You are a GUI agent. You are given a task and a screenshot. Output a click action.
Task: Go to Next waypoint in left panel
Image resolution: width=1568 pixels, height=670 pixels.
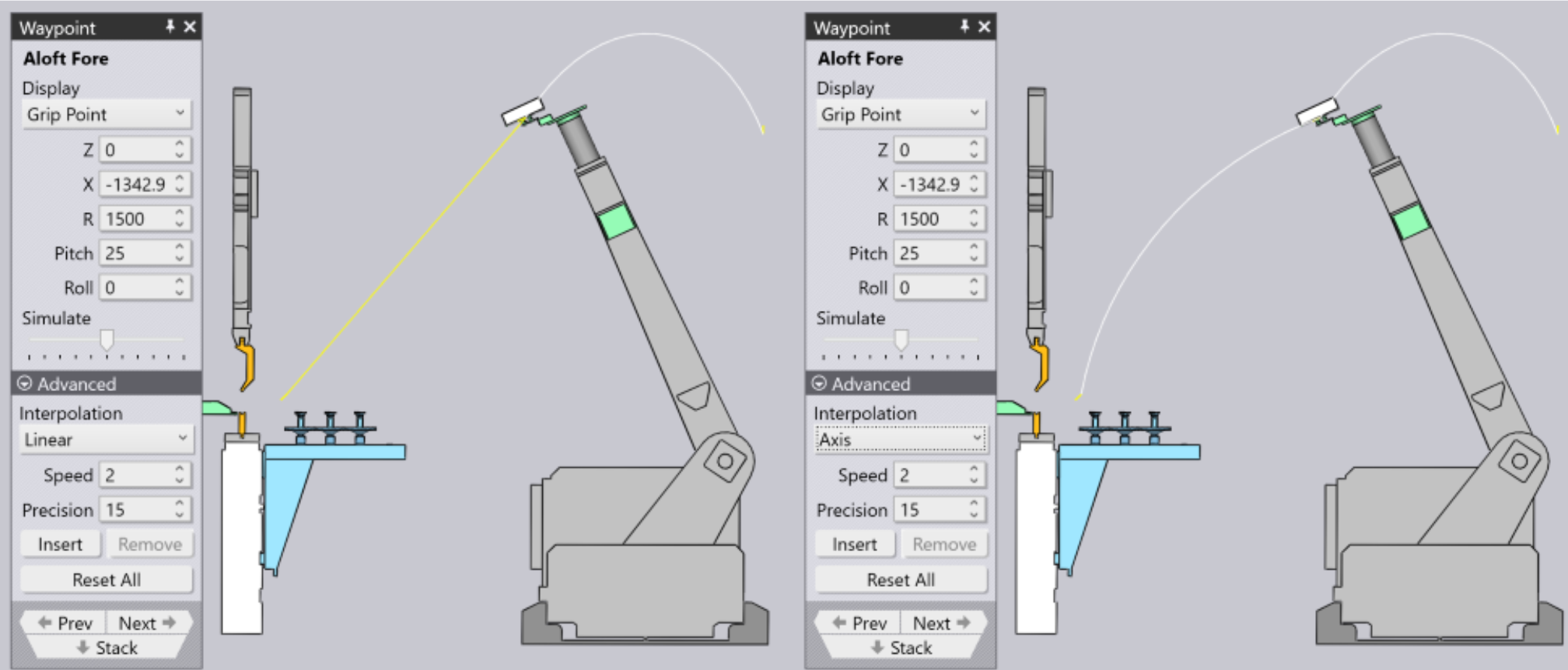click(148, 623)
